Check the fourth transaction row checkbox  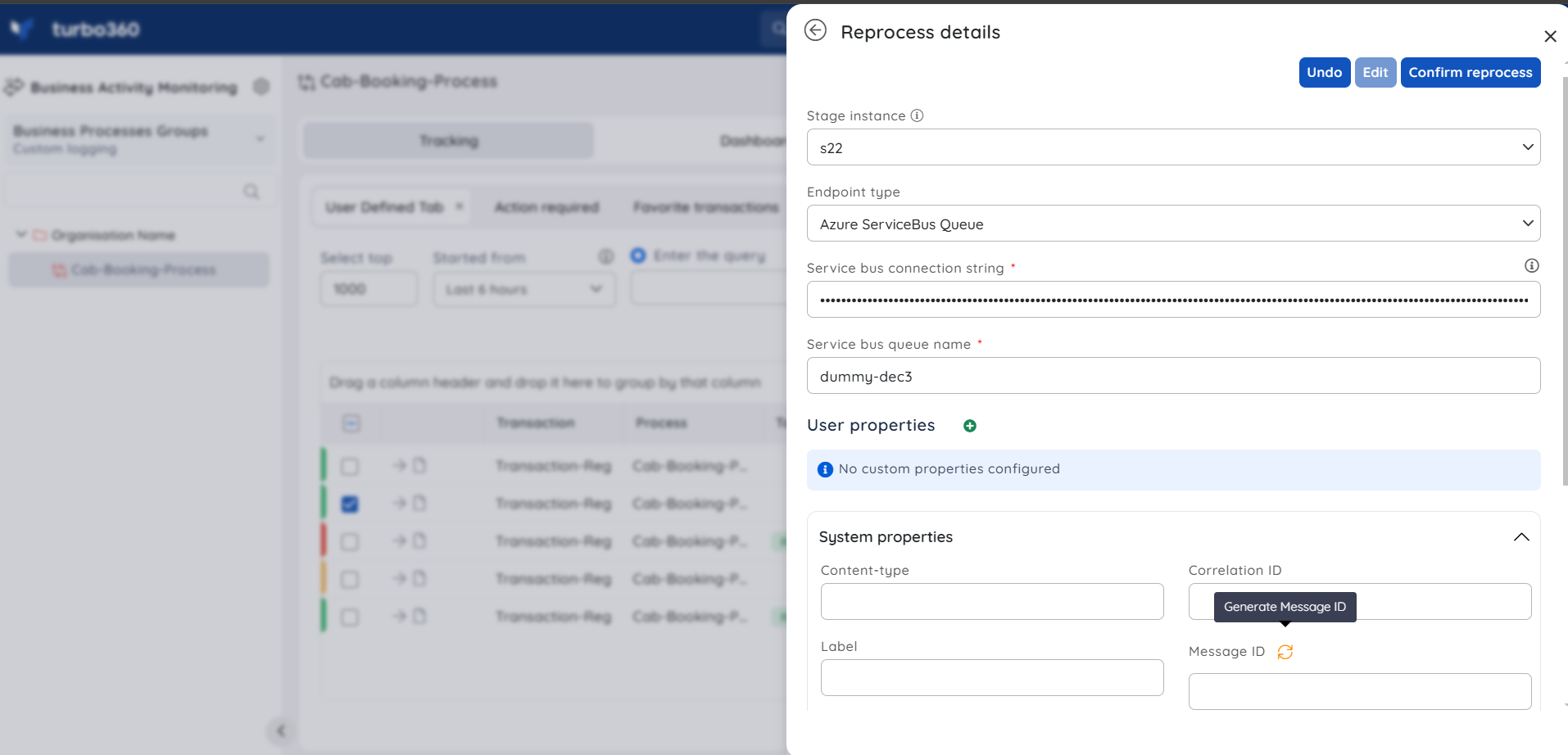point(350,580)
